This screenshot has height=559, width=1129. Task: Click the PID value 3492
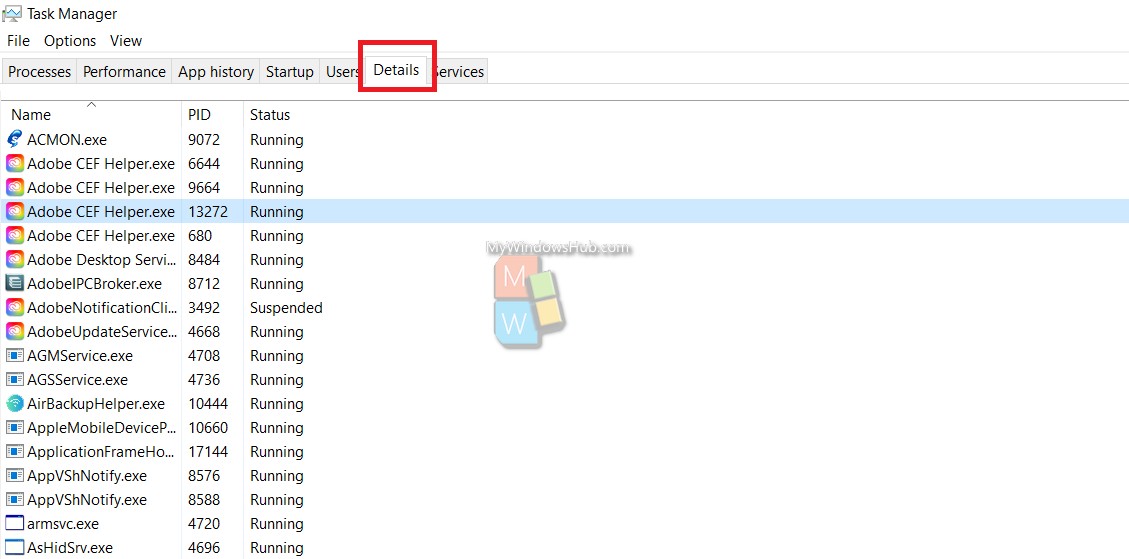[x=204, y=308]
